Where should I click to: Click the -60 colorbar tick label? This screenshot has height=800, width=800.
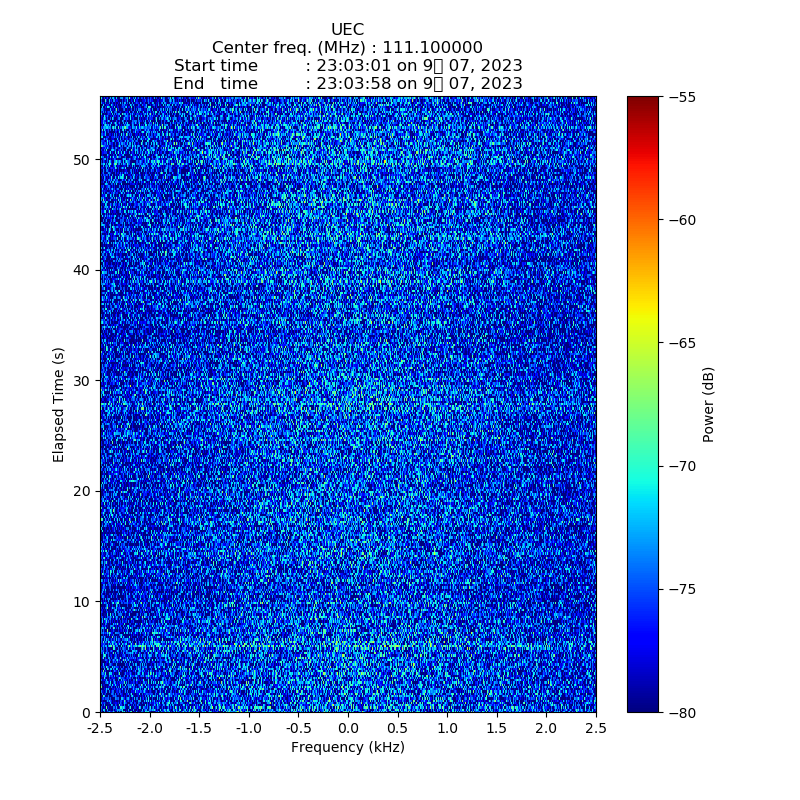click(690, 220)
